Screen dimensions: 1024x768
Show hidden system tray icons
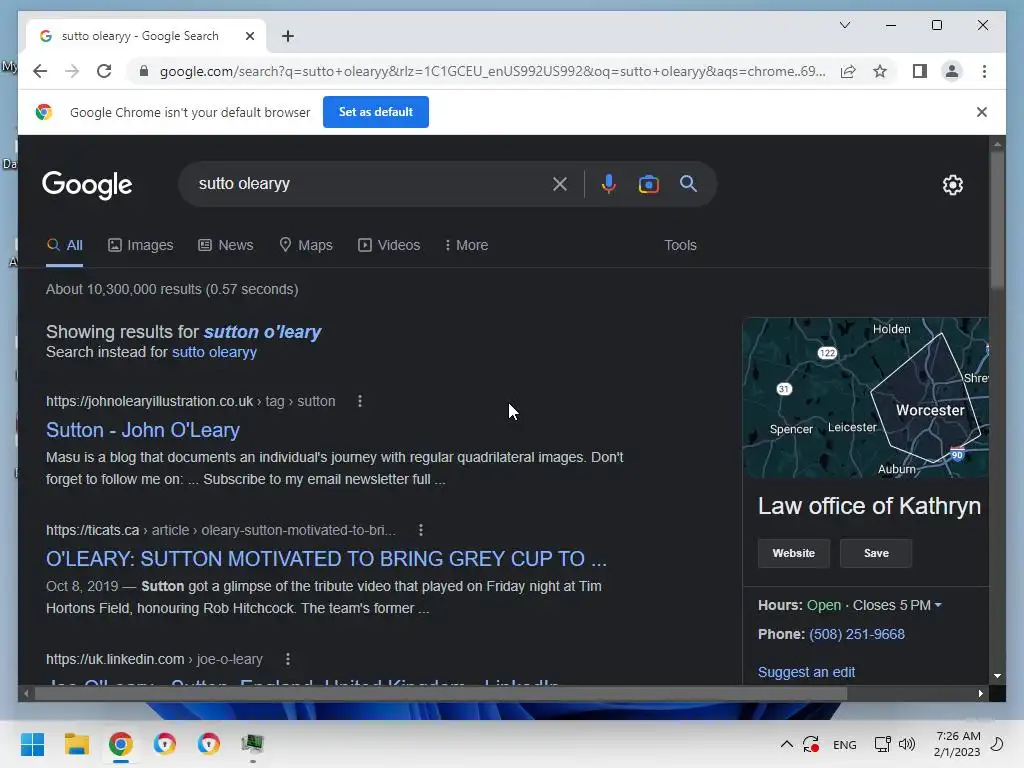tap(786, 744)
